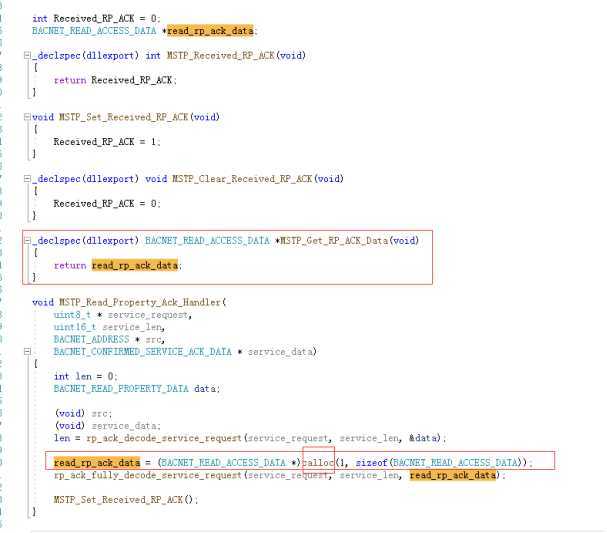The width and height of the screenshot is (607, 533).
Task: Click the MSTP_Set_Received_RP_ACK() call statement
Action: (126, 500)
